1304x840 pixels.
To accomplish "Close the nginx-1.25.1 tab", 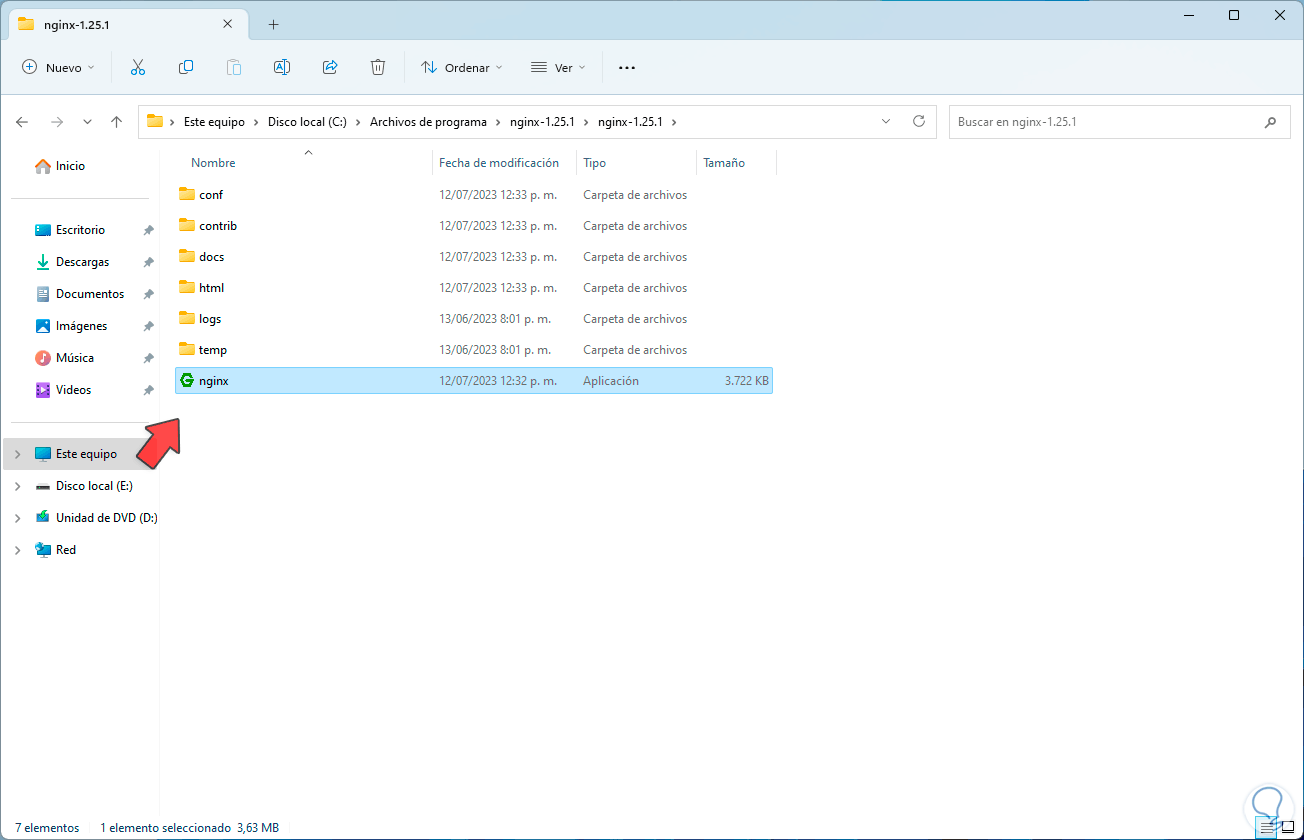I will tap(227, 24).
